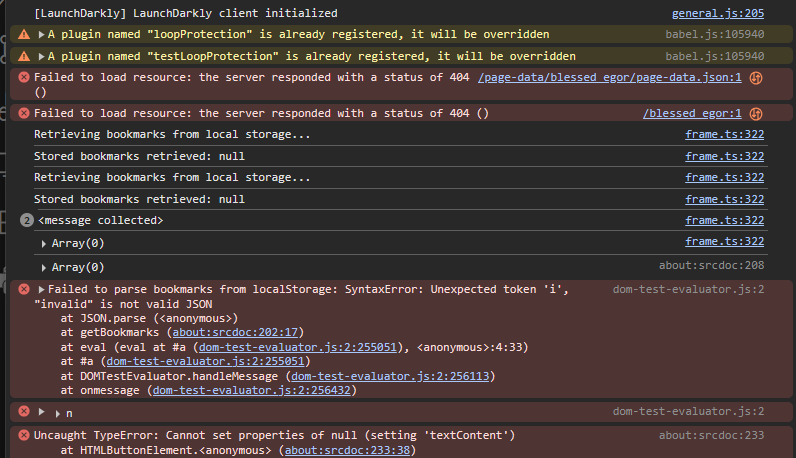Open the general.js:205 source link
This screenshot has height=458, width=796.
point(718,13)
